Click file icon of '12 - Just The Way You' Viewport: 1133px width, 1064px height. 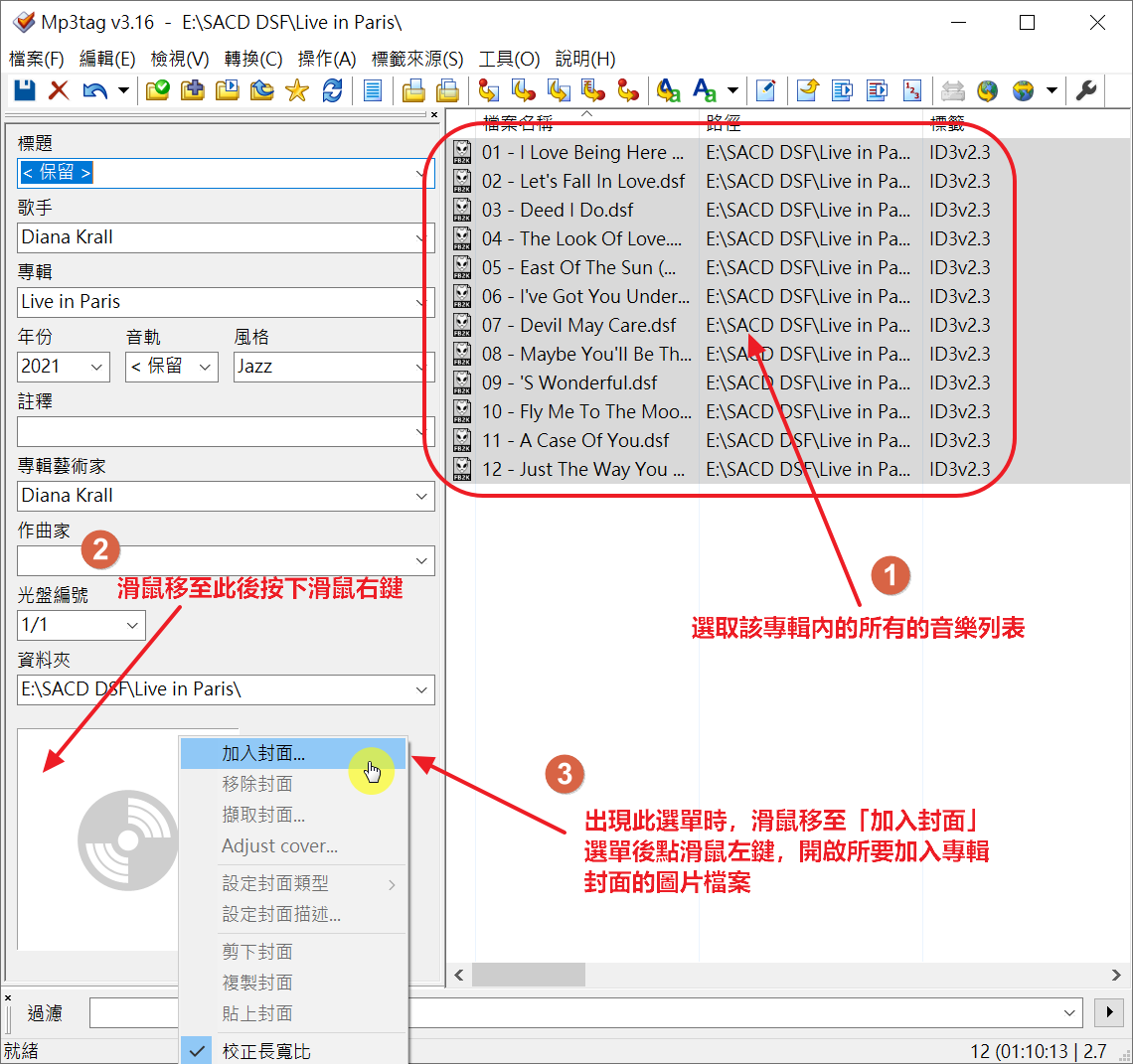[x=462, y=470]
